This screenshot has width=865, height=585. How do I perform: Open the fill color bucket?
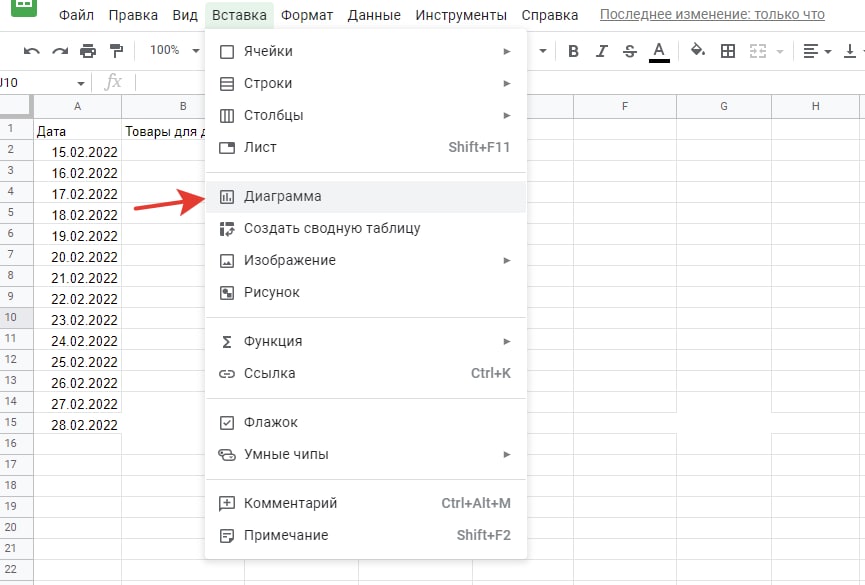(x=698, y=51)
